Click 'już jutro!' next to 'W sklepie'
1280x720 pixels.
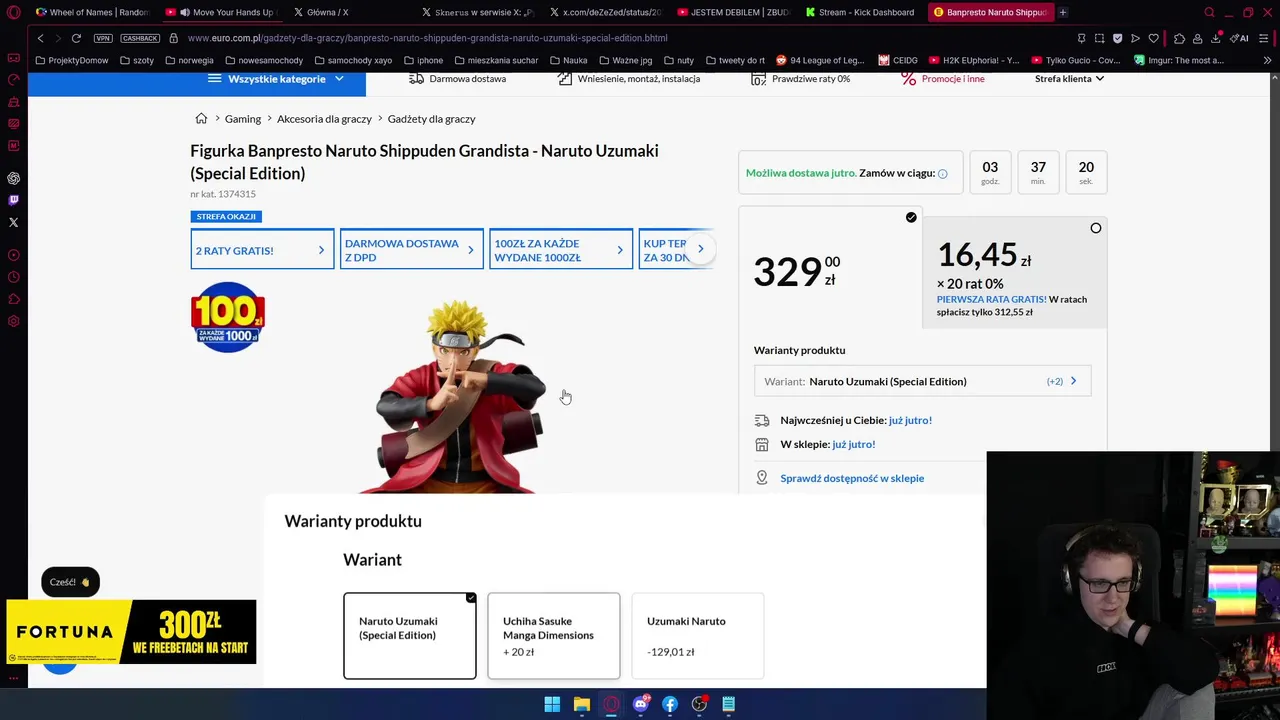pyautogui.click(x=853, y=444)
